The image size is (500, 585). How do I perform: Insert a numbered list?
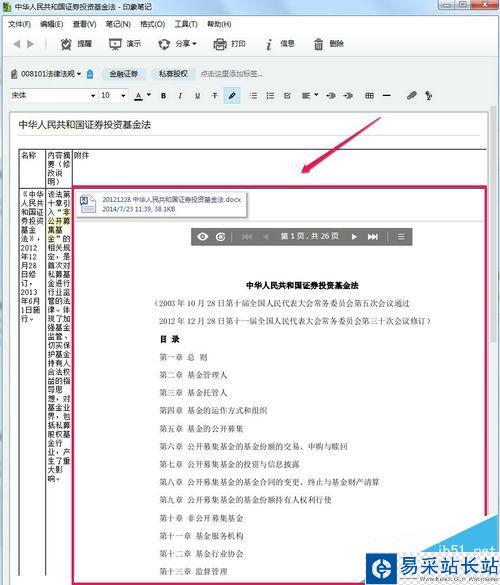(270, 96)
